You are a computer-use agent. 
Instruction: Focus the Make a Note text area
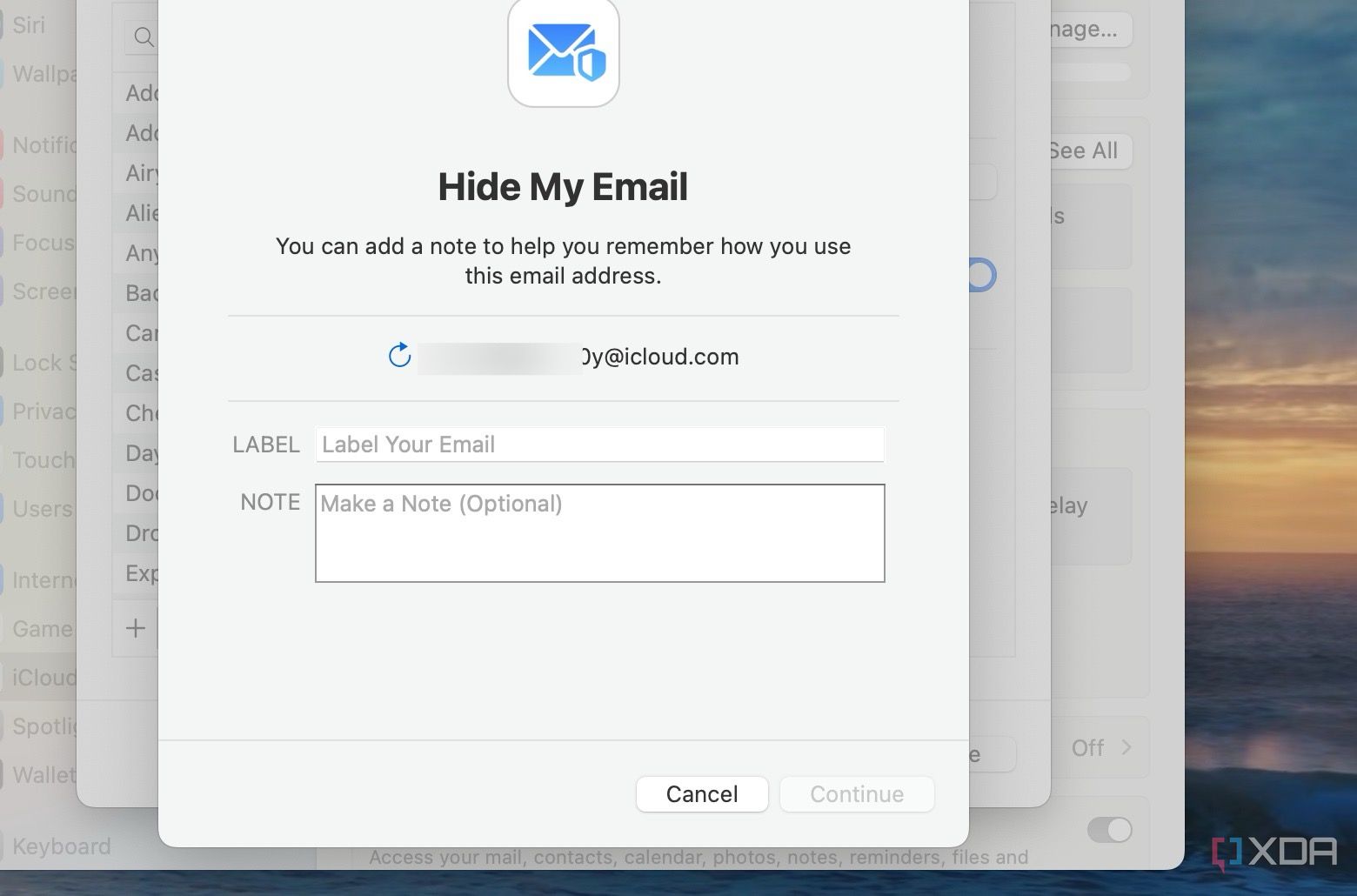(599, 533)
